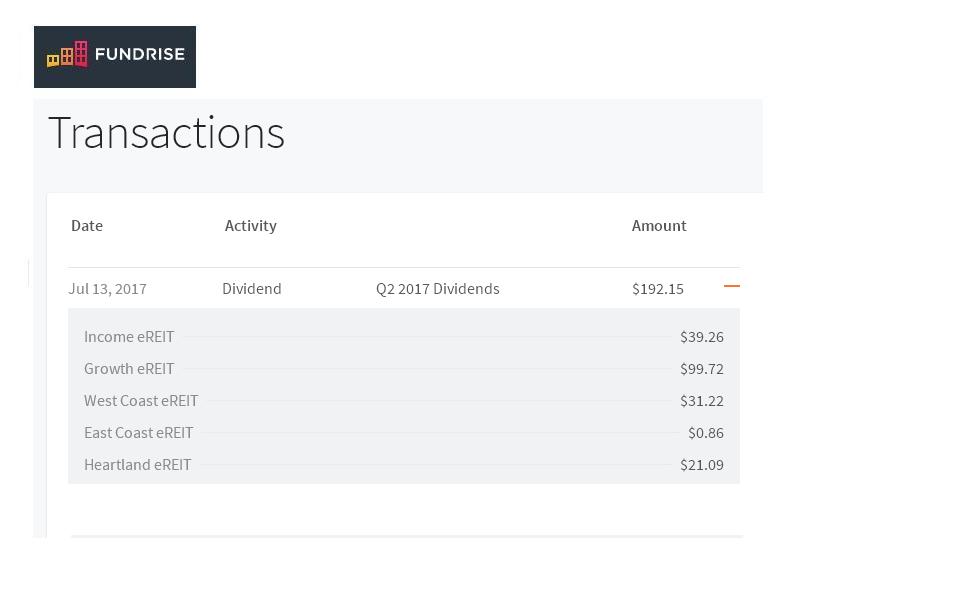Click the $192.15 total amount
Screen dimensions: 958x600
coord(657,289)
